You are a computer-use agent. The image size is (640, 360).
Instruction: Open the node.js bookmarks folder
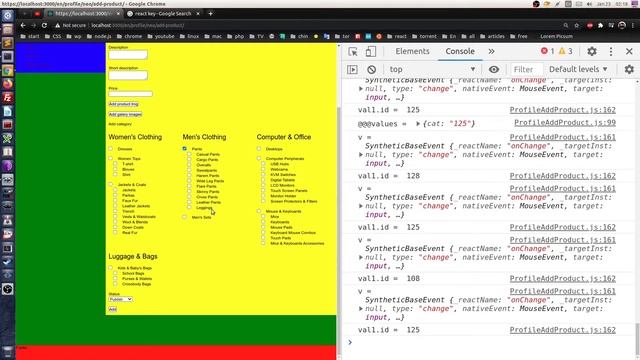tap(99, 36)
